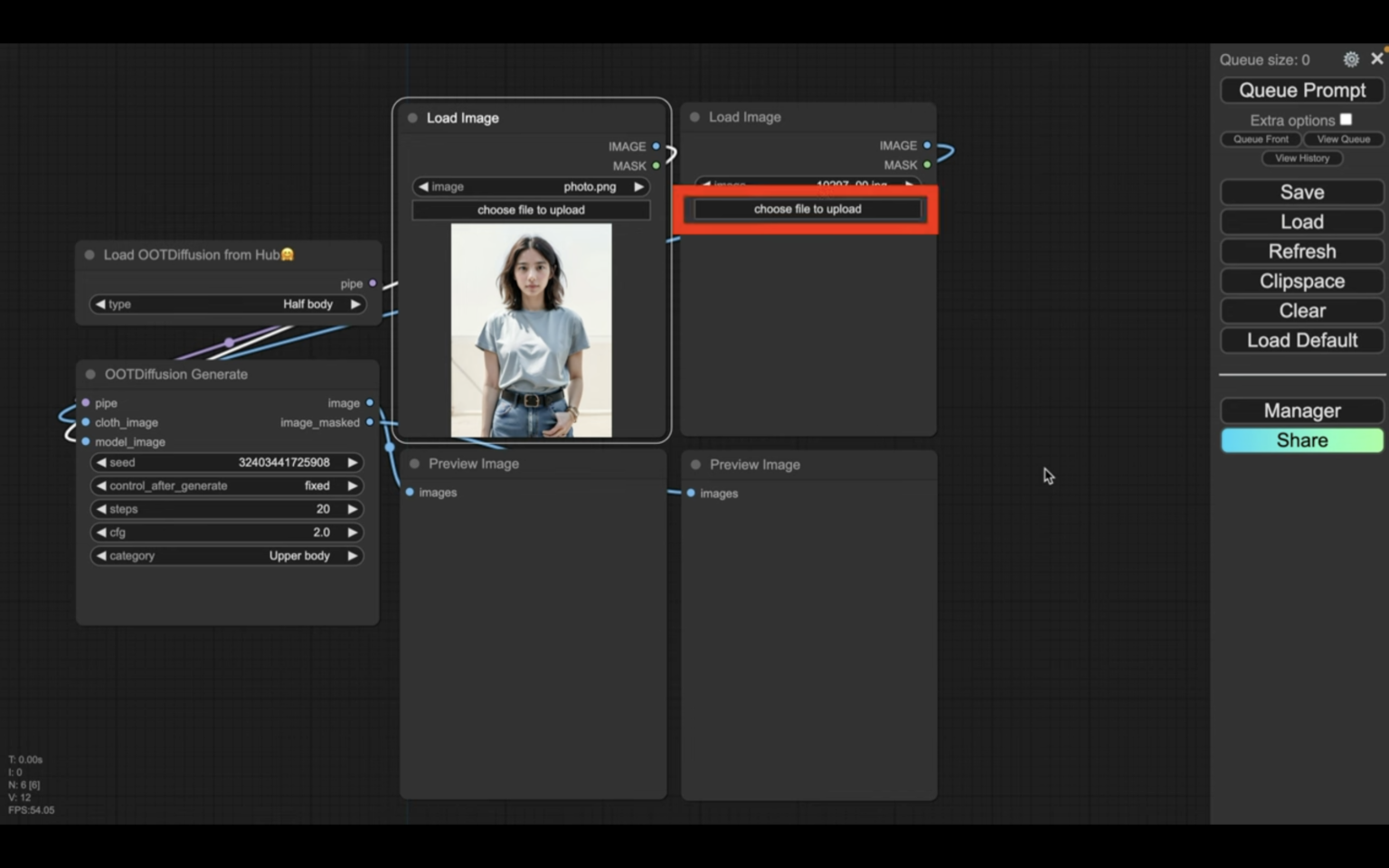Viewport: 1389px width, 868px height.
Task: Open control_after_generate fixed dropdown
Action: (x=227, y=486)
